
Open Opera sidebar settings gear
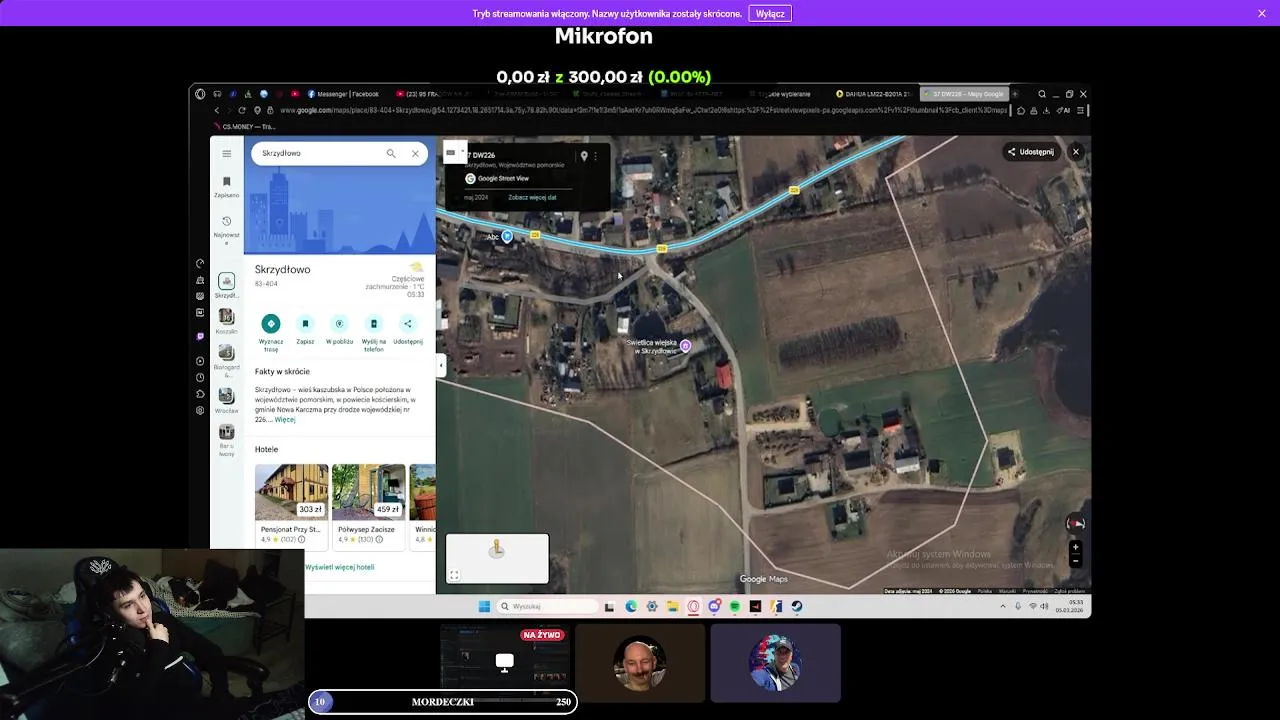click(x=200, y=411)
